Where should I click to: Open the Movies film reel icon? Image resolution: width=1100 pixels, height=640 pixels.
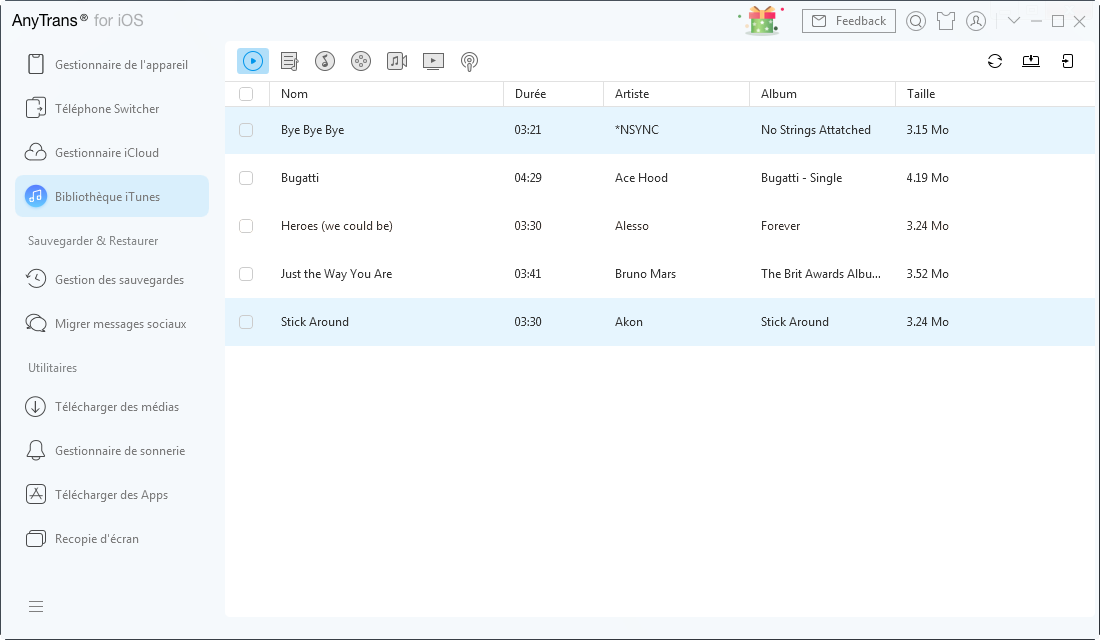point(361,61)
